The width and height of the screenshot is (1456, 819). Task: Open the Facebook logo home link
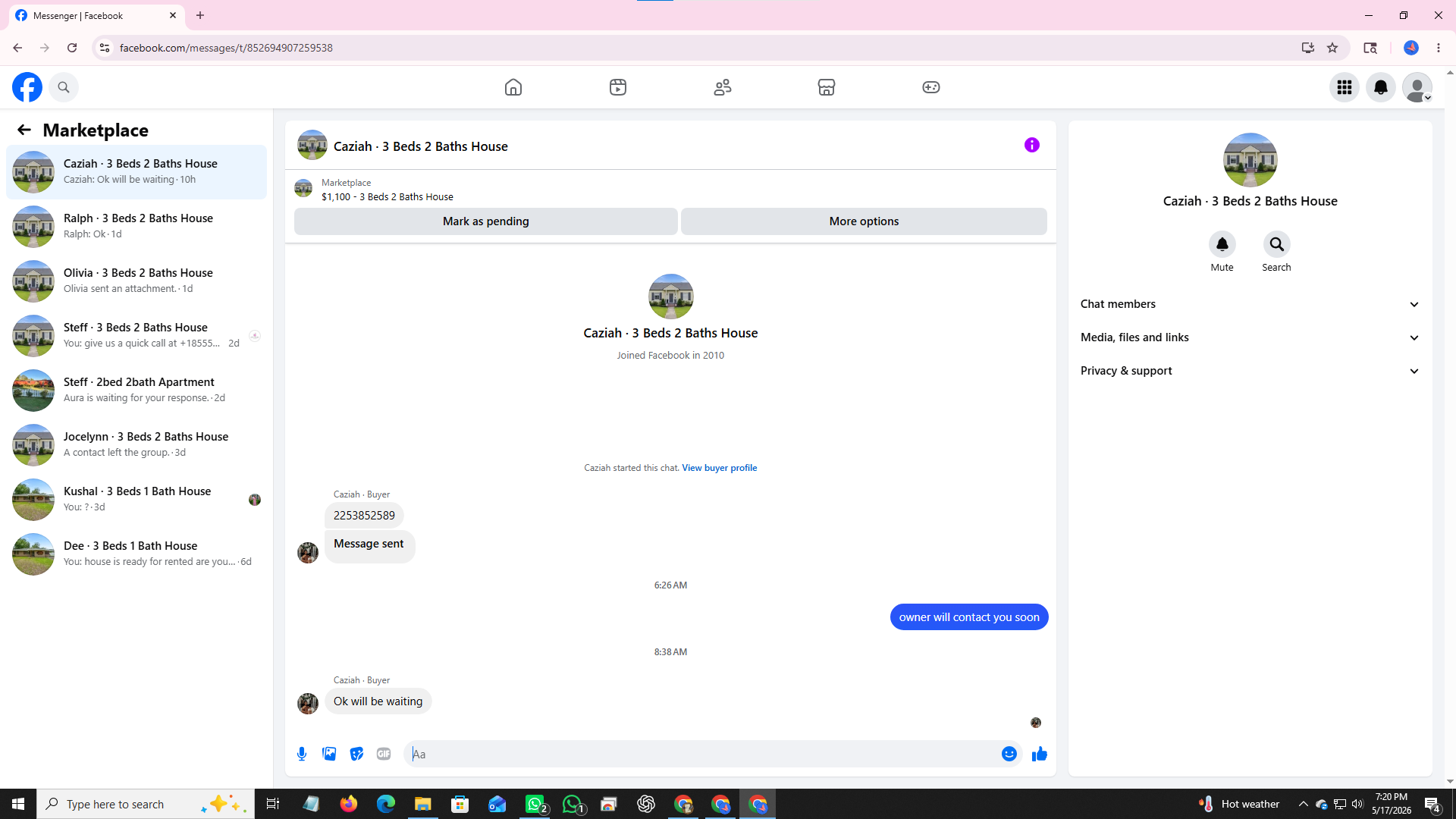pos(27,87)
